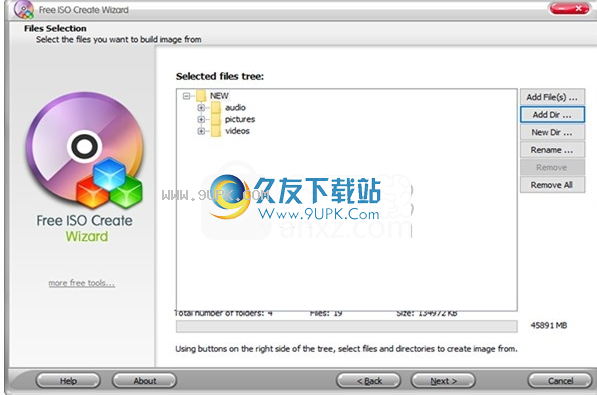The image size is (597, 395).
Task: Open the more free tools link
Action: coord(81,283)
